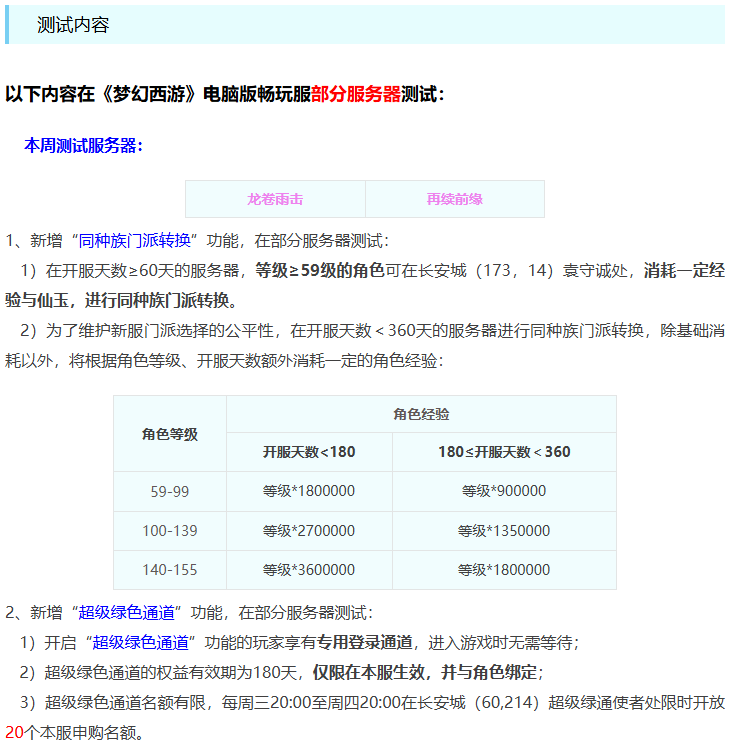Click 等级*1800000 in the 59-99 row

coord(309,491)
